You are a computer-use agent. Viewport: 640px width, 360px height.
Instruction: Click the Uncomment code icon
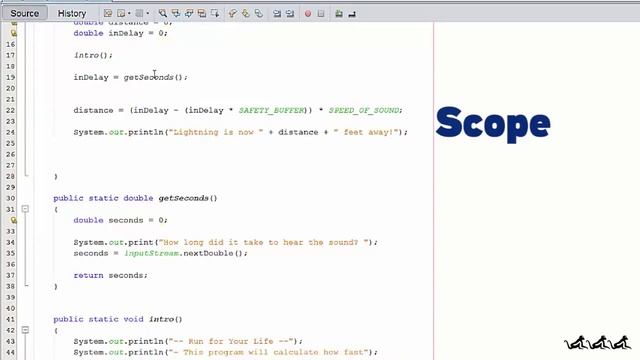(352, 13)
